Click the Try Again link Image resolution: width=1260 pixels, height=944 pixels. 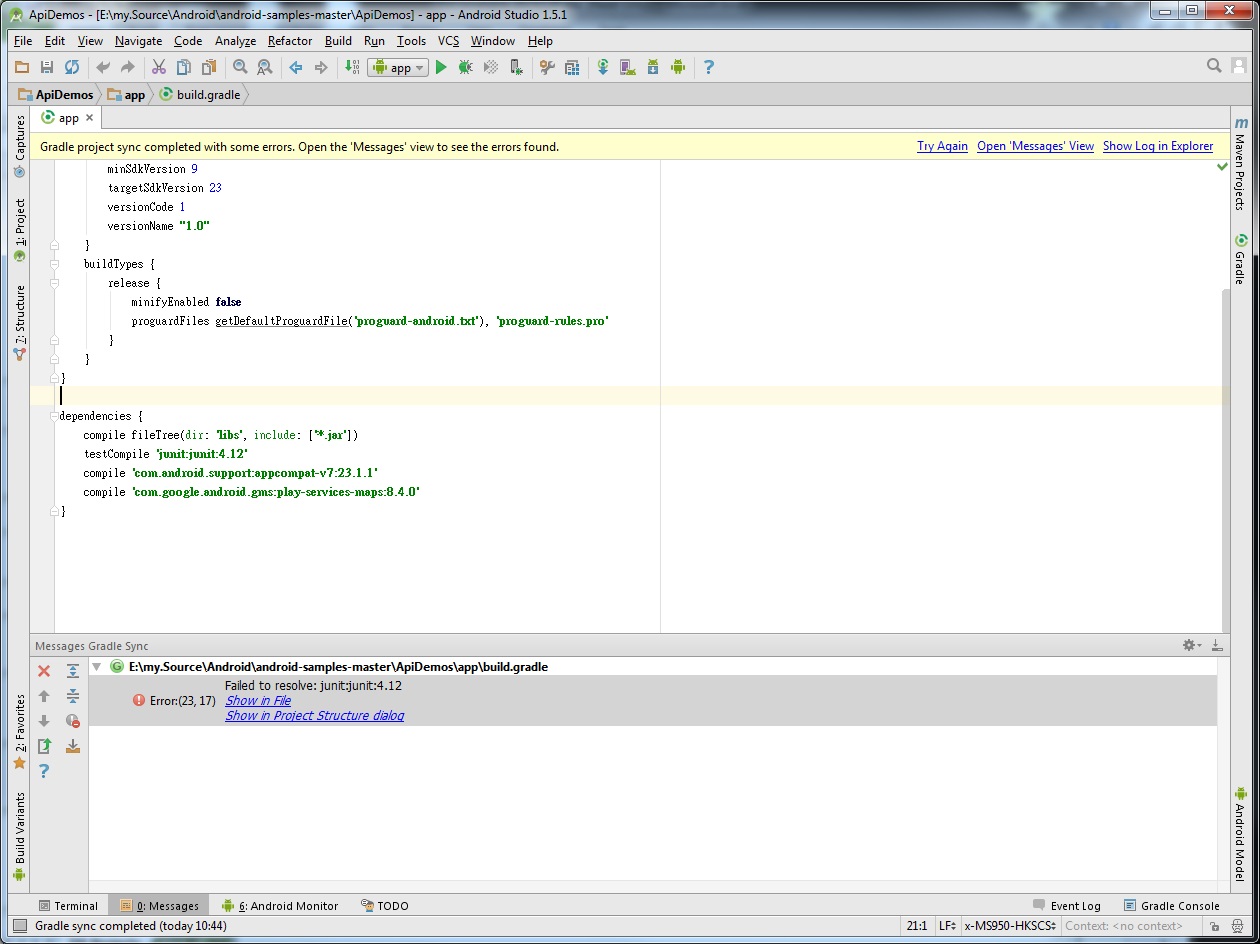point(942,146)
